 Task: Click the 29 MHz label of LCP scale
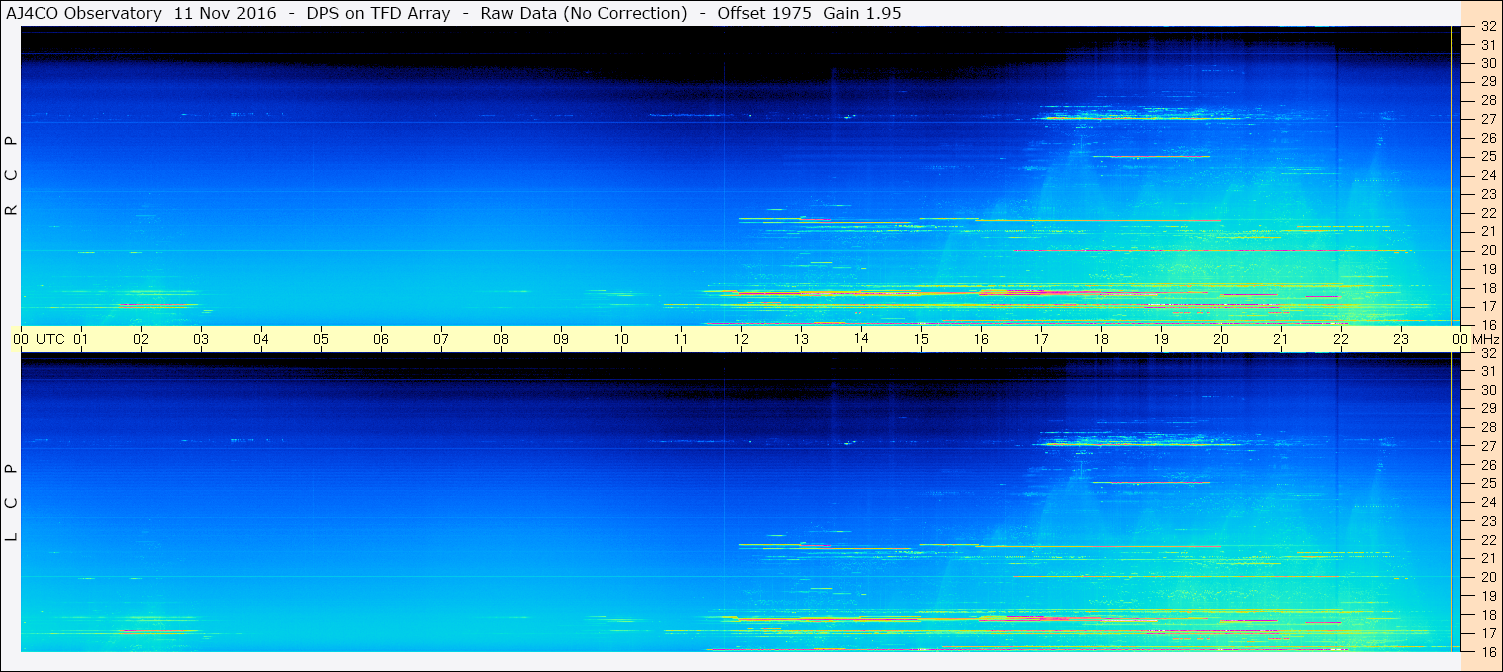click(1487, 409)
